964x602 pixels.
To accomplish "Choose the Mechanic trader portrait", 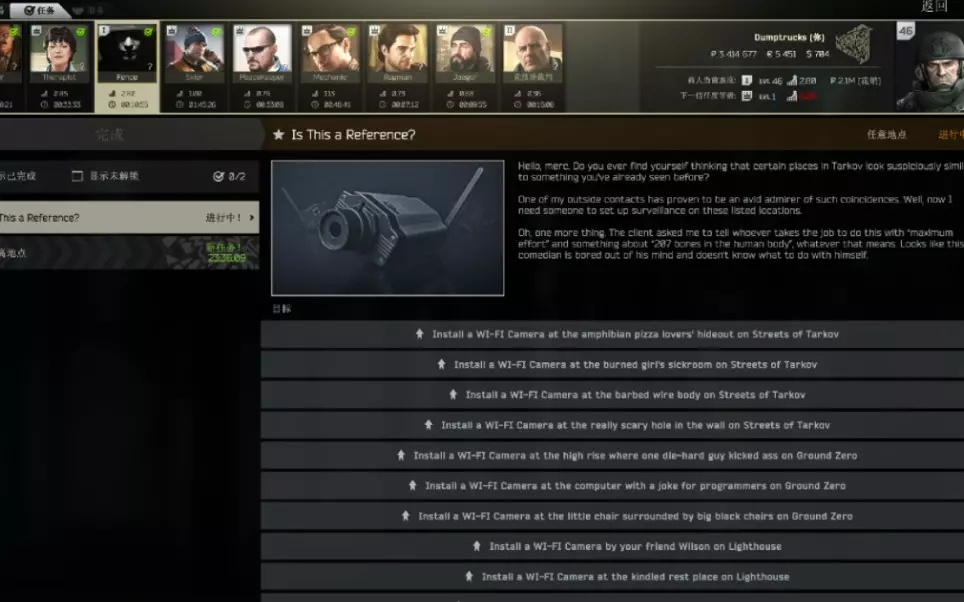I will (330, 54).
